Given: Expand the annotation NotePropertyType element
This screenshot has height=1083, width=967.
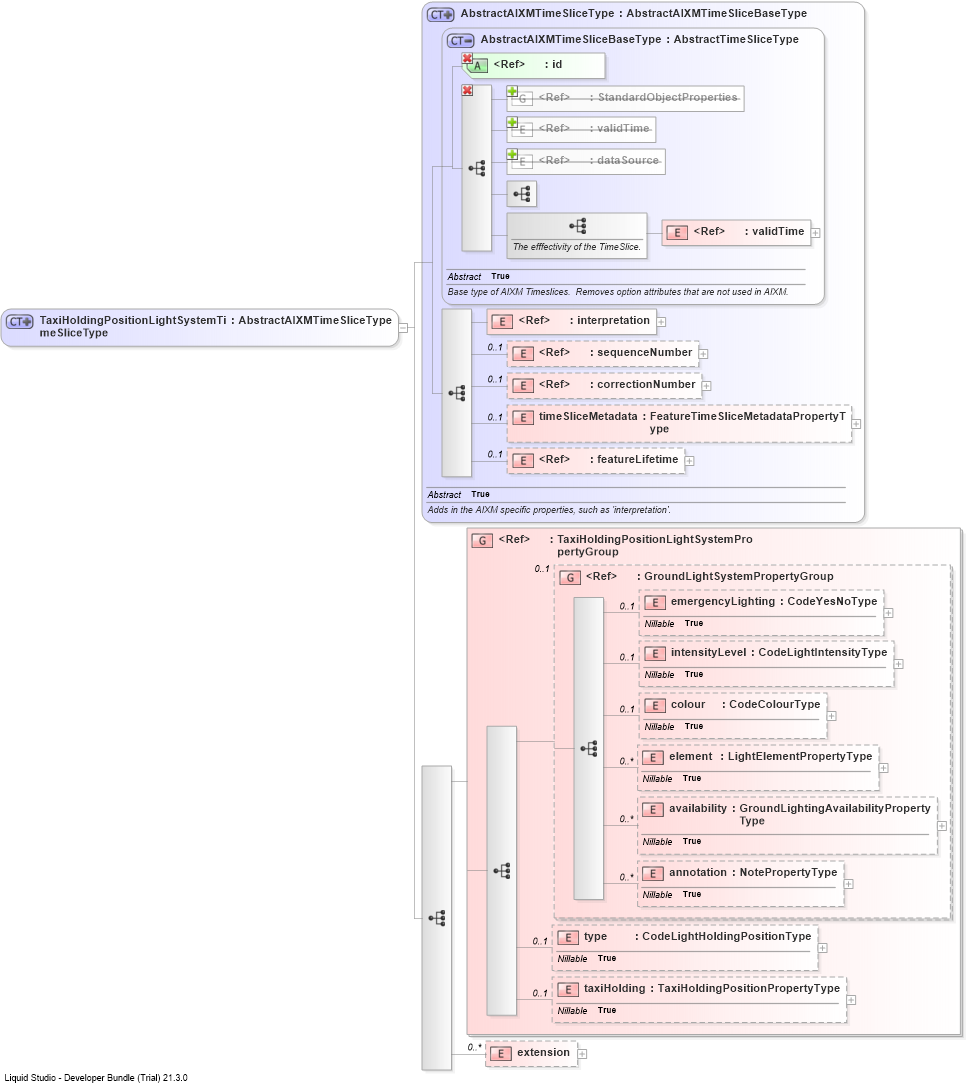Looking at the screenshot, I should pyautogui.click(x=849, y=884).
